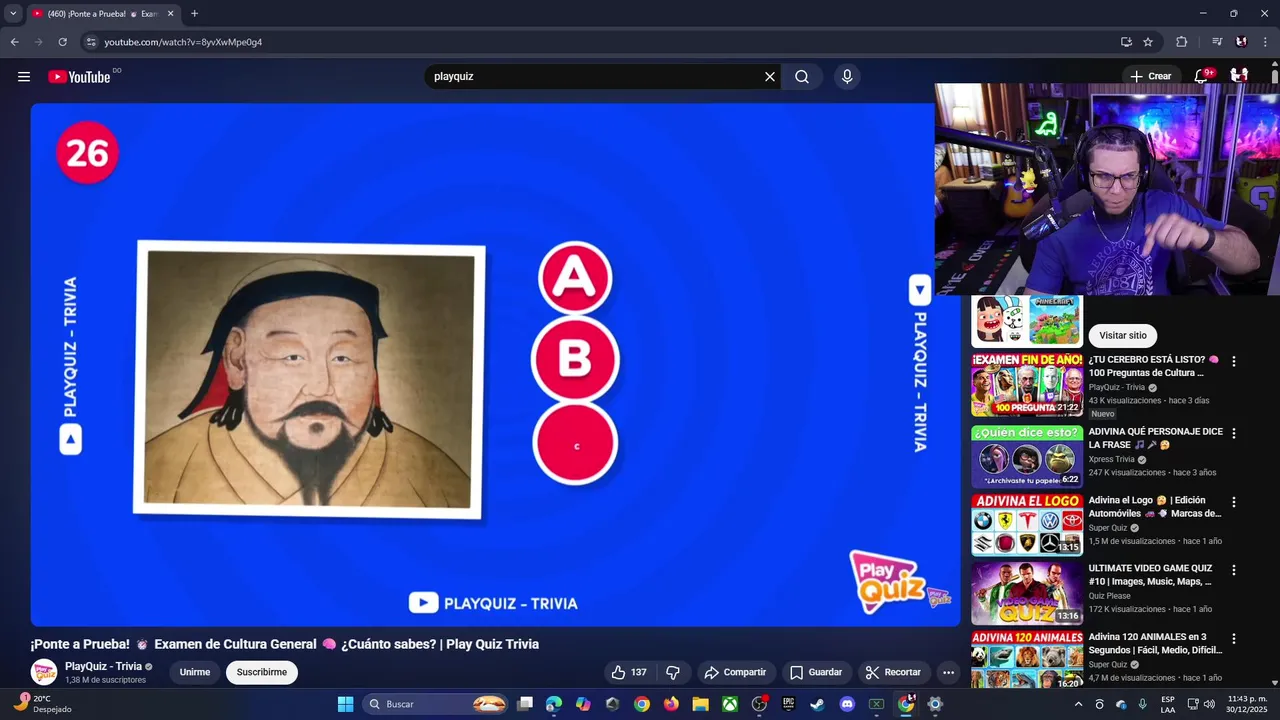This screenshot has width=1280, height=720.
Task: Open the volume speaker tray icon
Action: point(1209,704)
